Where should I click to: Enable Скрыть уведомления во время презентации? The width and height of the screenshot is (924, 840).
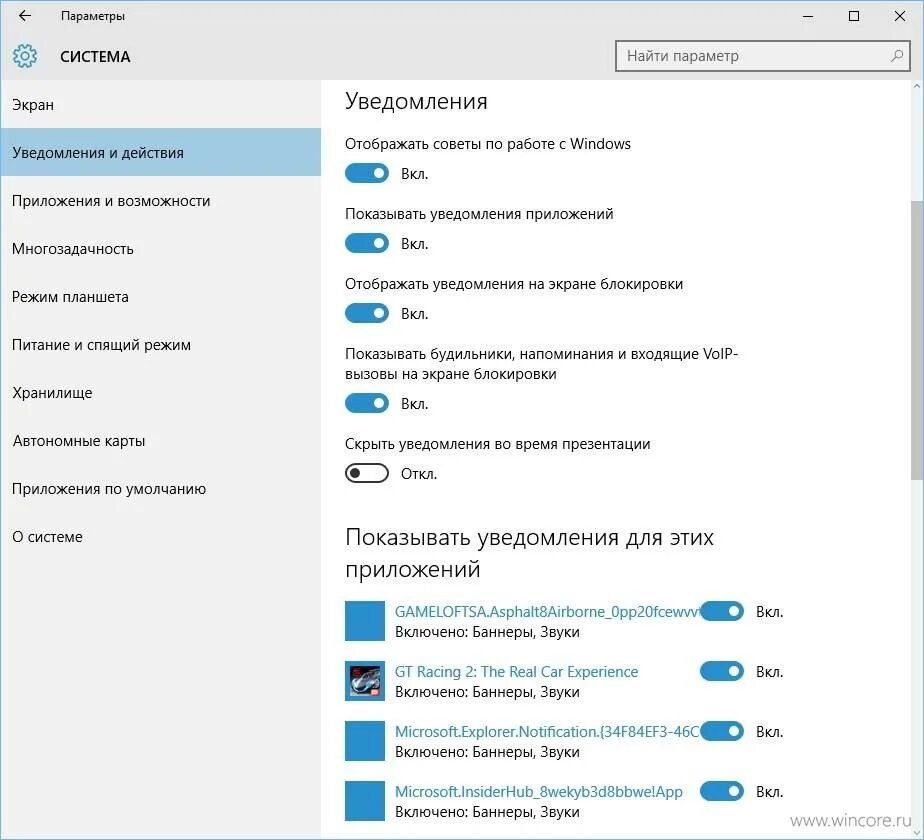tap(367, 473)
